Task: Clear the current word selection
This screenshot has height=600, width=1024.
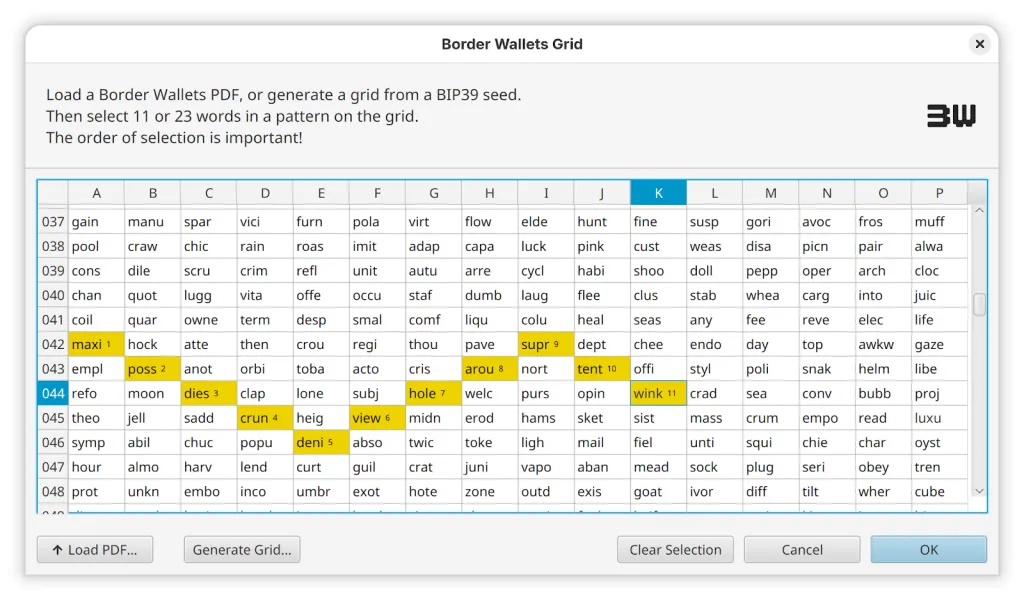Action: pyautogui.click(x=675, y=549)
